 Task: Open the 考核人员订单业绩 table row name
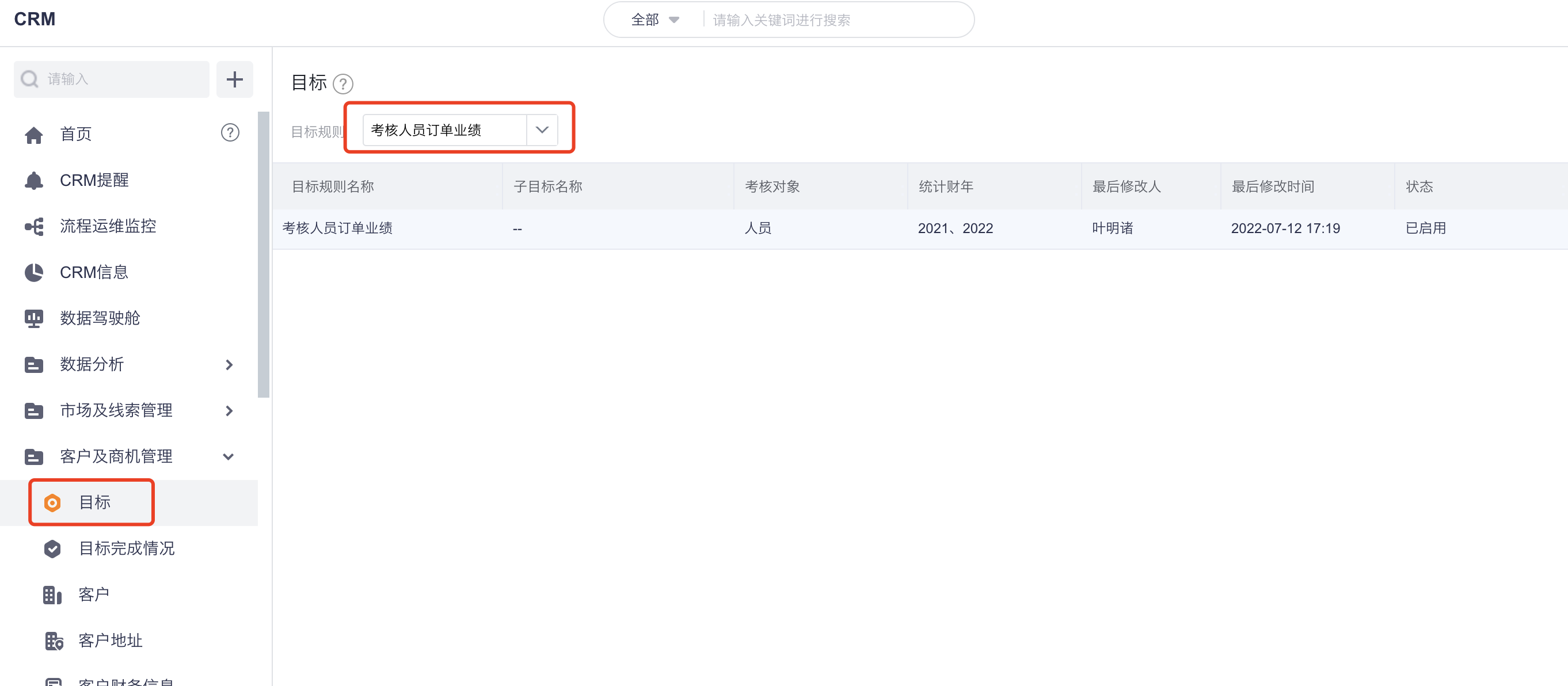[x=338, y=228]
